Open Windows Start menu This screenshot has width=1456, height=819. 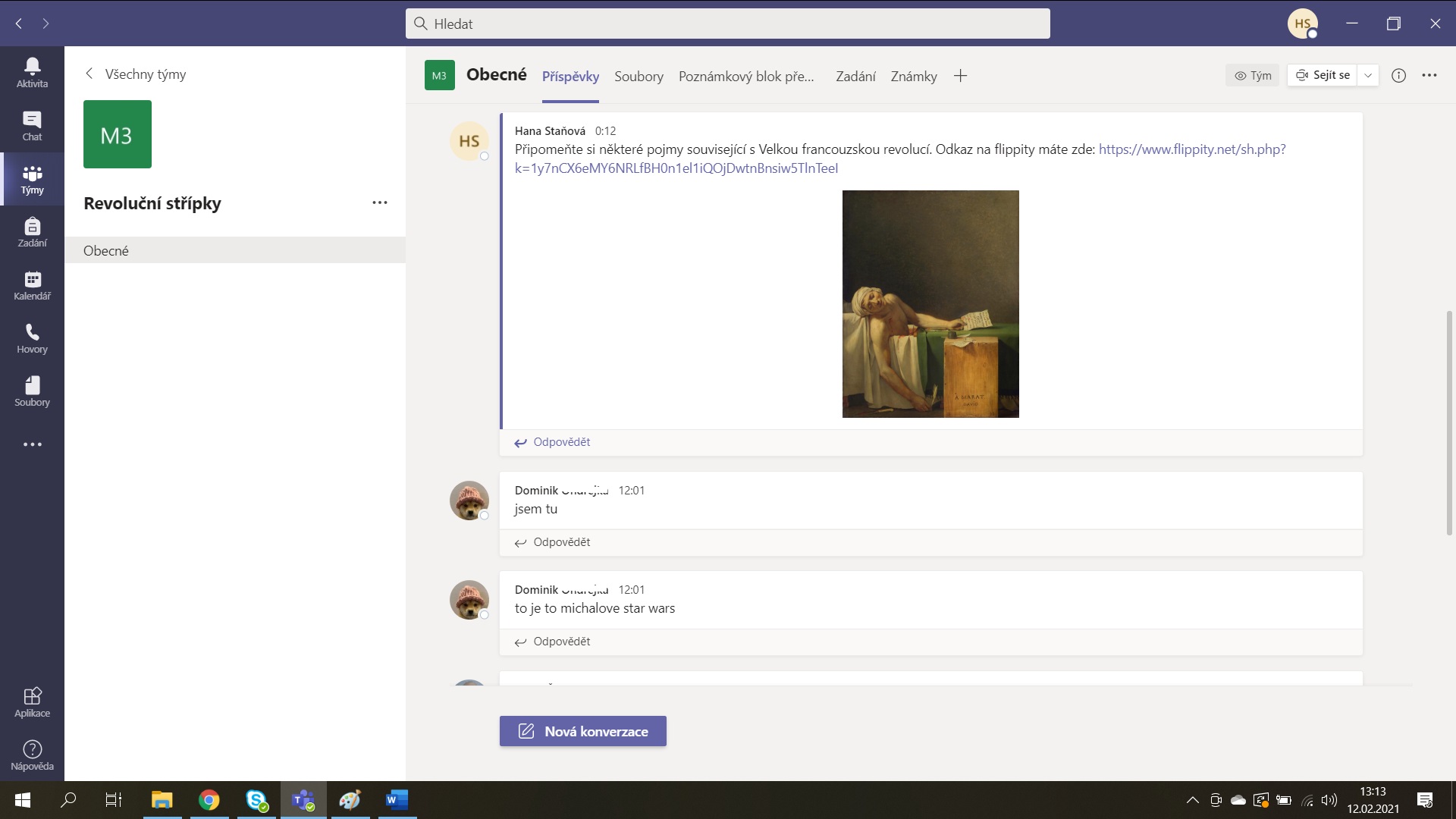pyautogui.click(x=23, y=800)
